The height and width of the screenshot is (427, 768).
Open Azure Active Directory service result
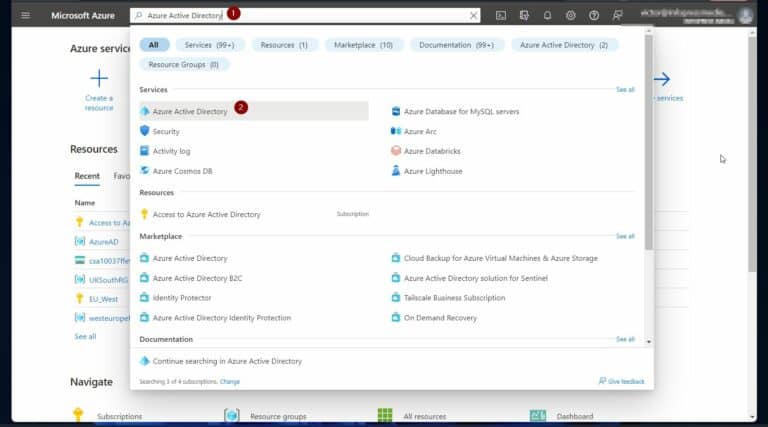pyautogui.click(x=254, y=111)
